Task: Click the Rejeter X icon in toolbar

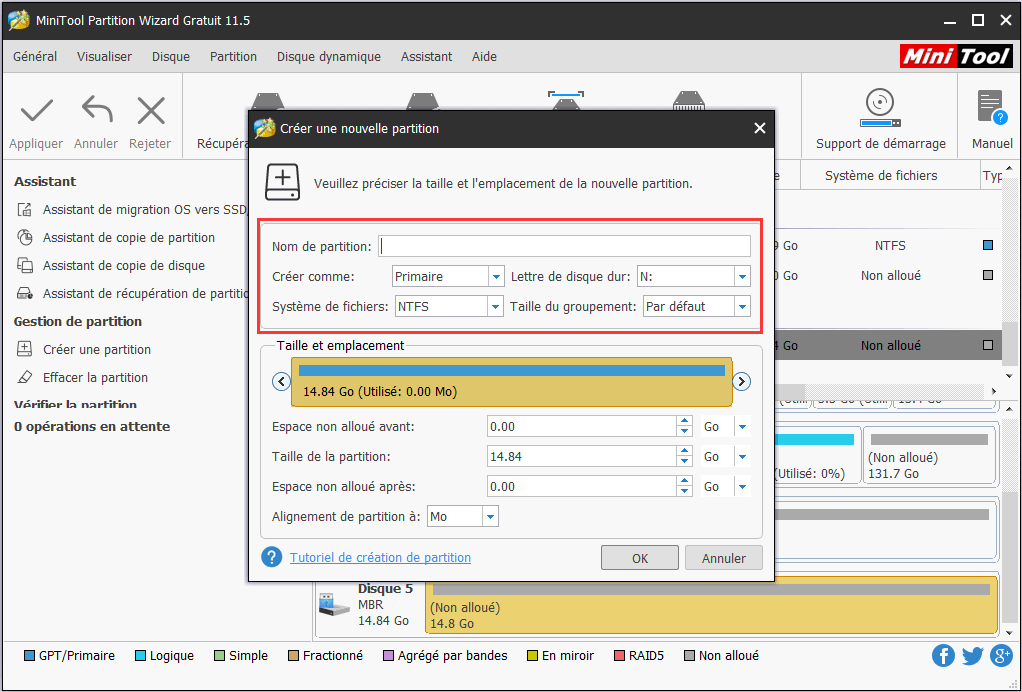Action: [151, 111]
